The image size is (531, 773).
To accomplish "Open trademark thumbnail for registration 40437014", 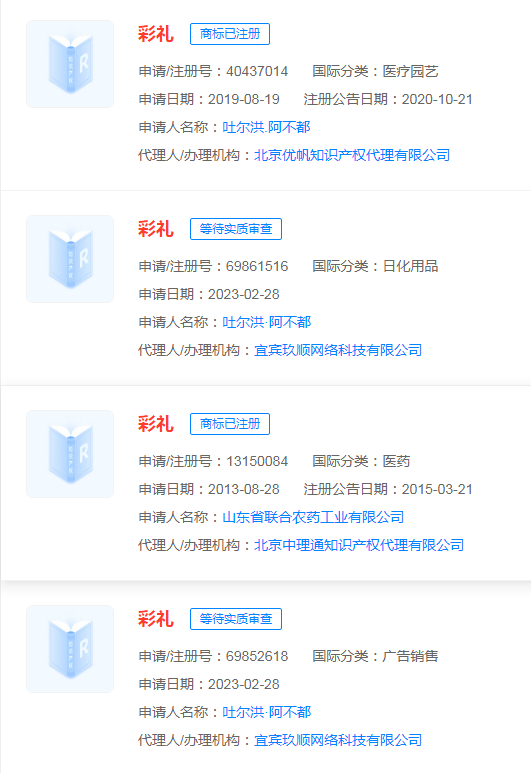I will pyautogui.click(x=70, y=64).
